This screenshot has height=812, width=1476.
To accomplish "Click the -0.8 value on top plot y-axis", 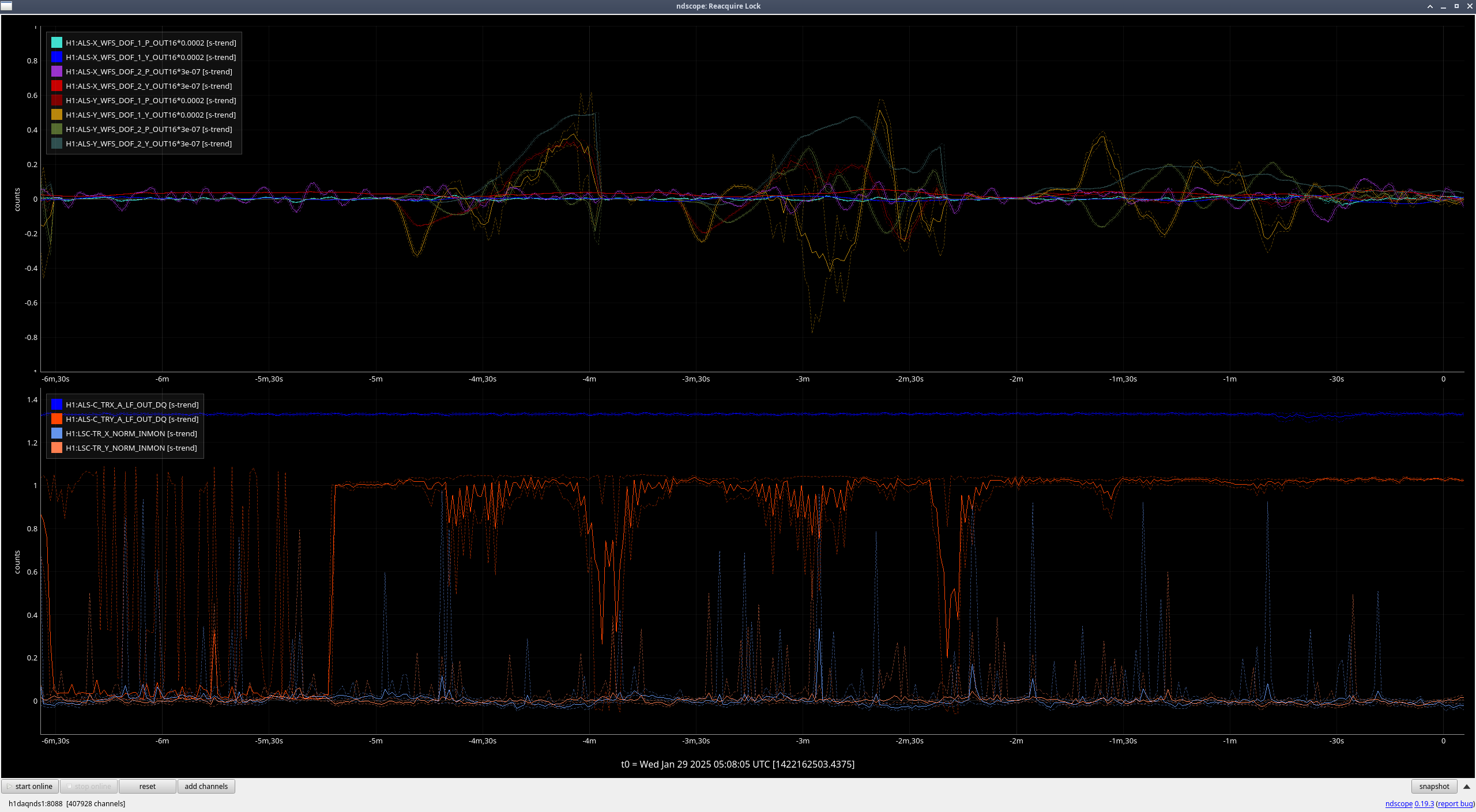I will click(x=31, y=337).
